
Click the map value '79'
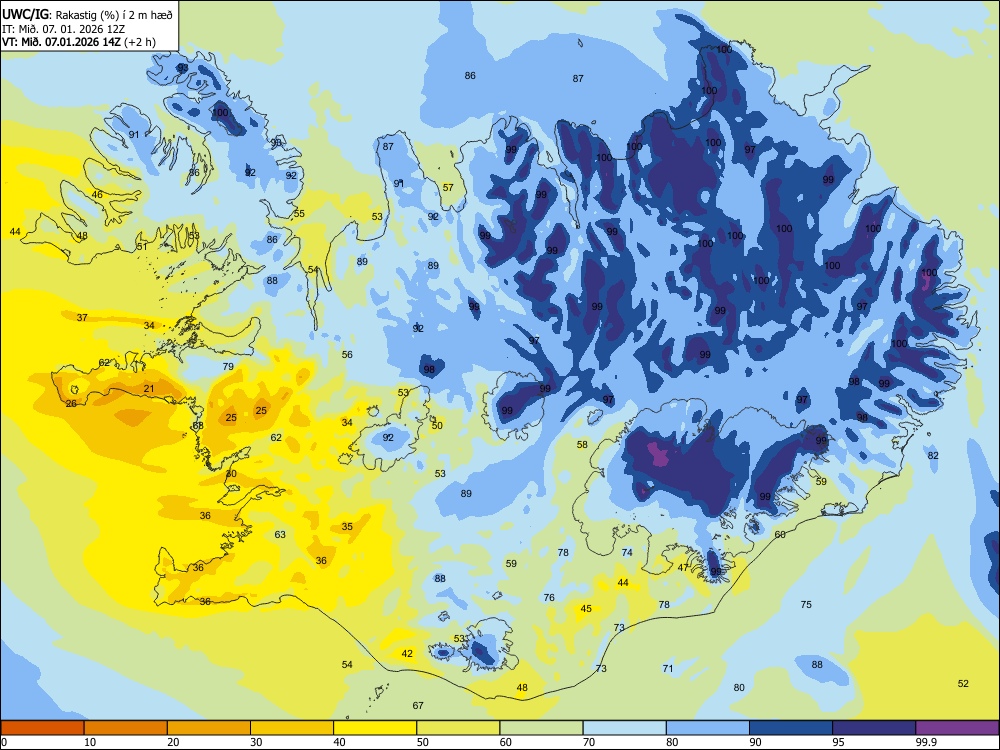228,366
